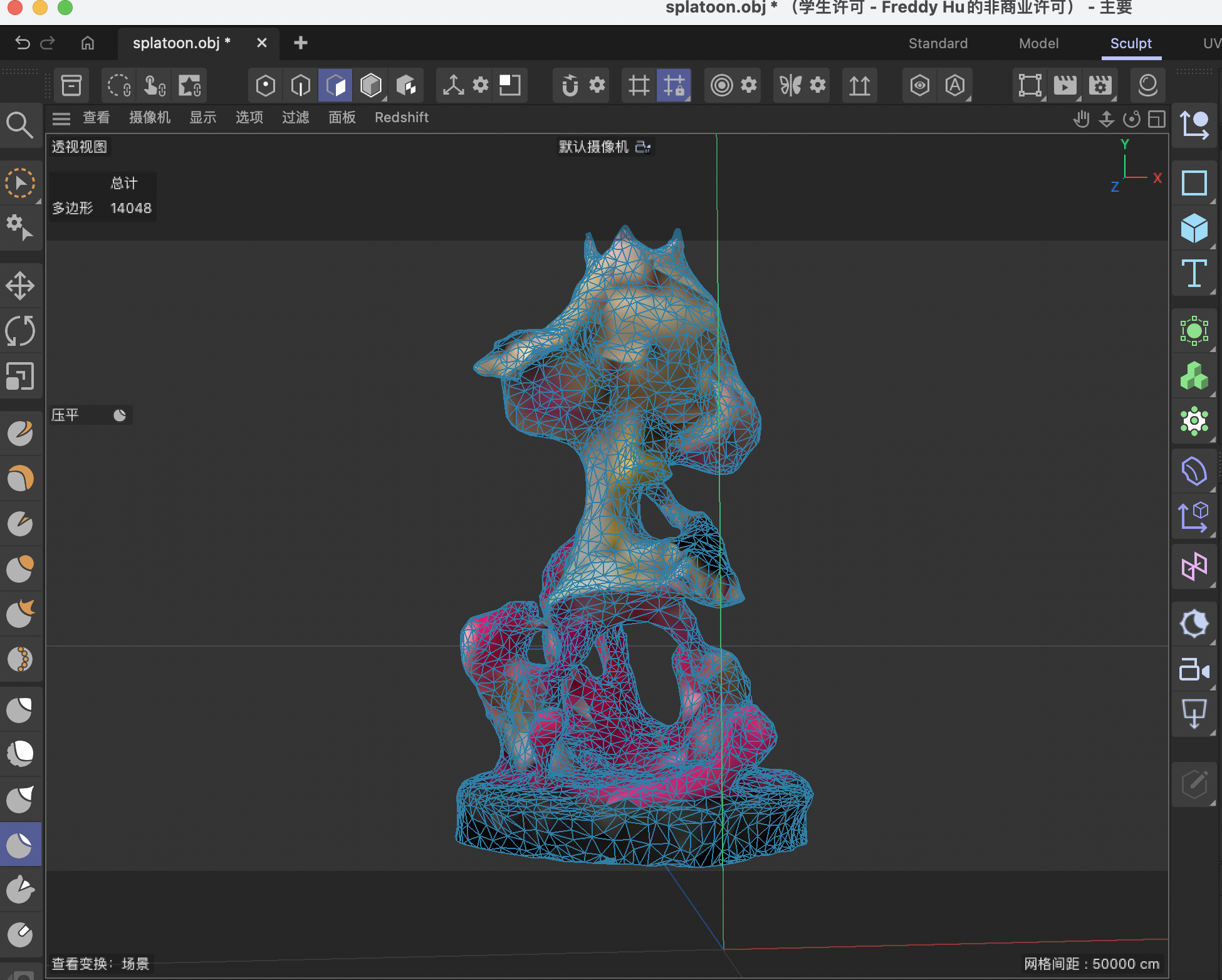Toggle the butterfly symmetry icon

click(790, 85)
